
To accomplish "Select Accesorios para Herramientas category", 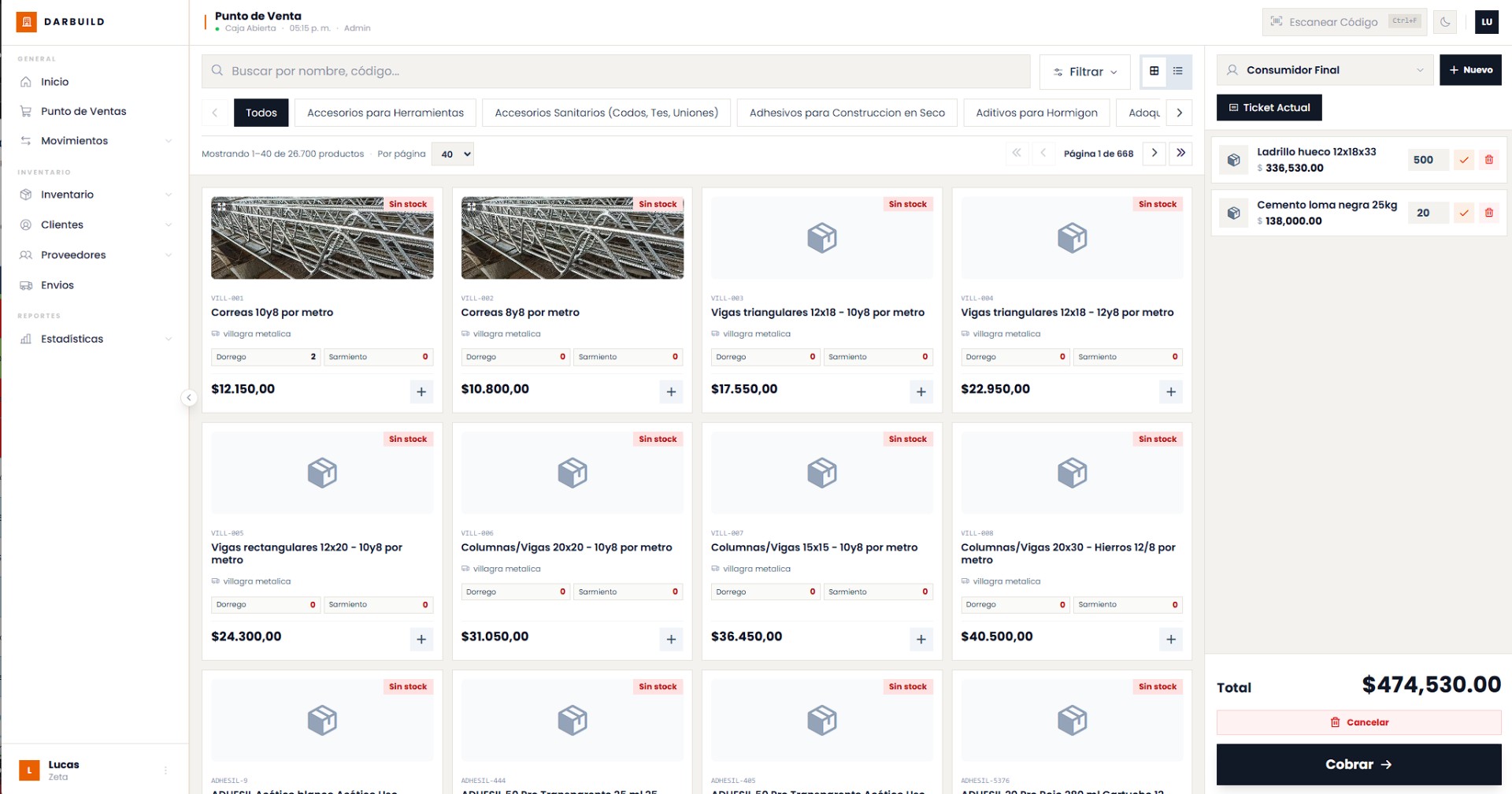I will click(386, 113).
